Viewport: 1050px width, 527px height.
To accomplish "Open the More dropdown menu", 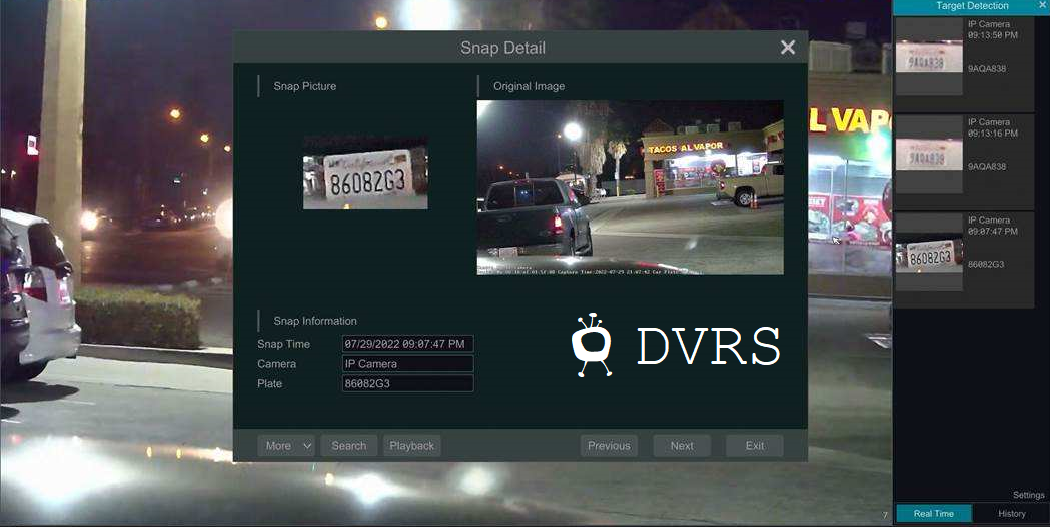I will point(286,446).
